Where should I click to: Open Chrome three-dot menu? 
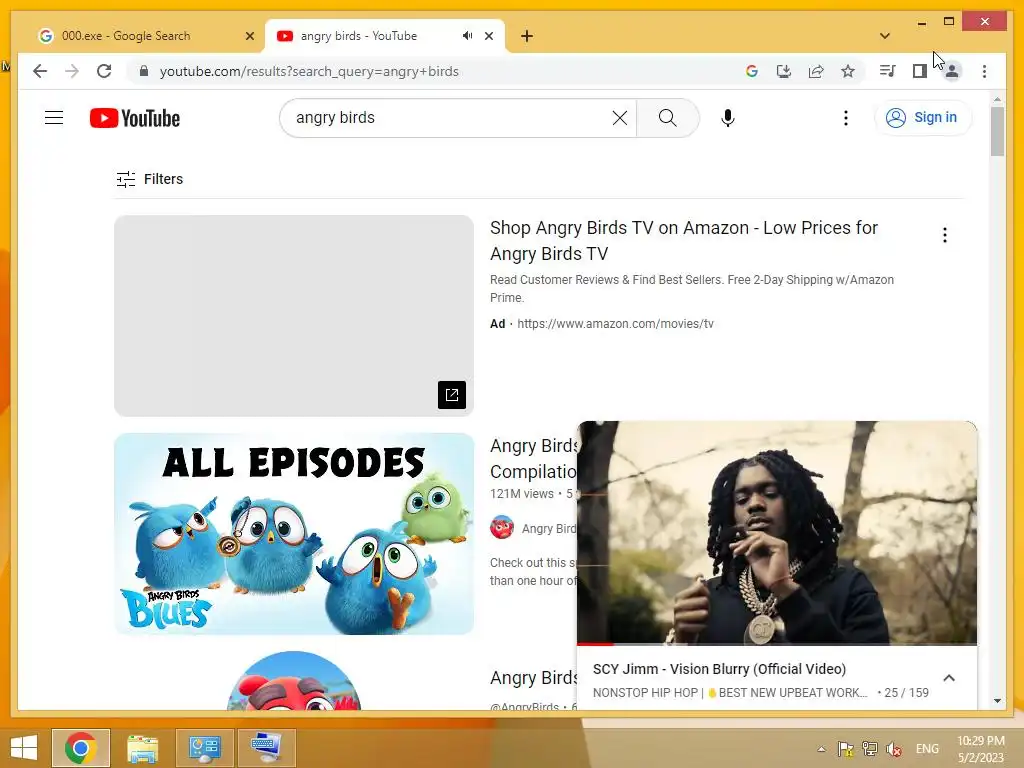coord(984,71)
